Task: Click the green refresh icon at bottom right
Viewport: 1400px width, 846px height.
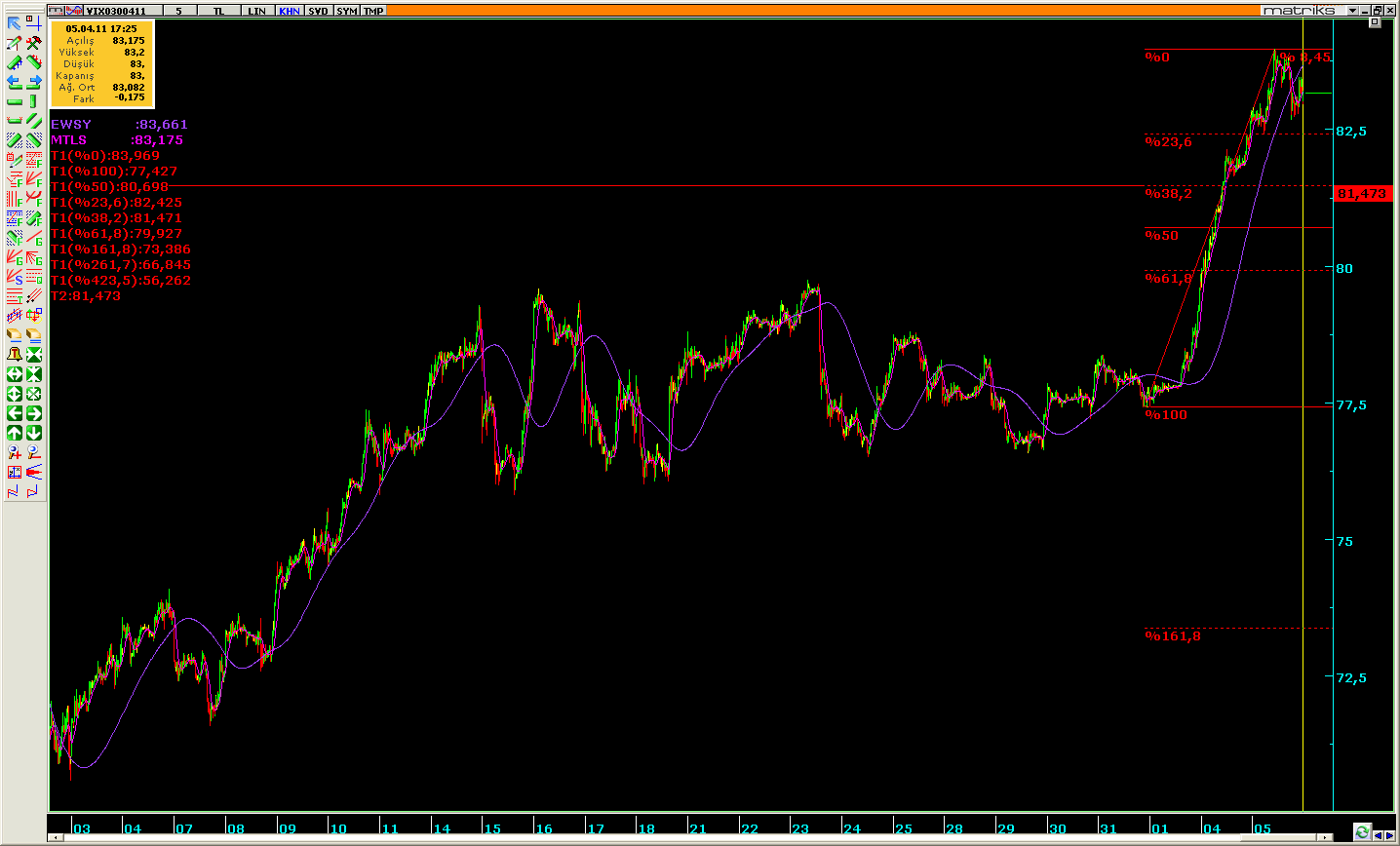Action: coord(1362,831)
